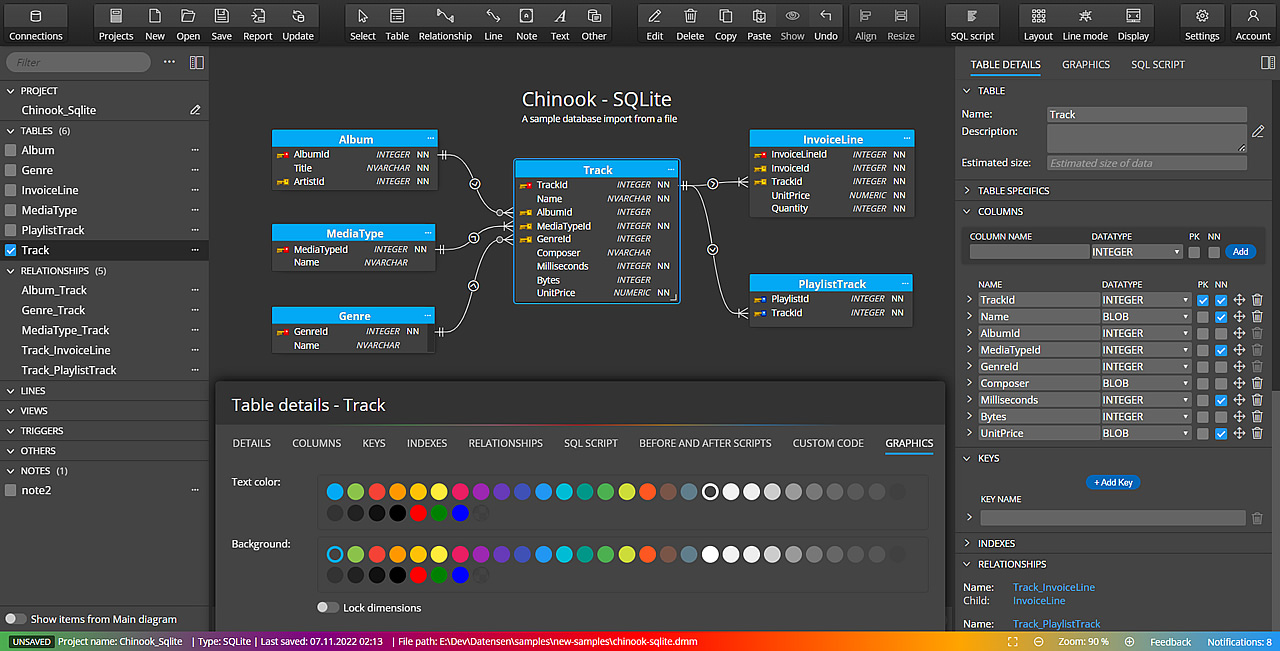Open the KEYS tab in Table details
The image size is (1280, 651).
(374, 443)
